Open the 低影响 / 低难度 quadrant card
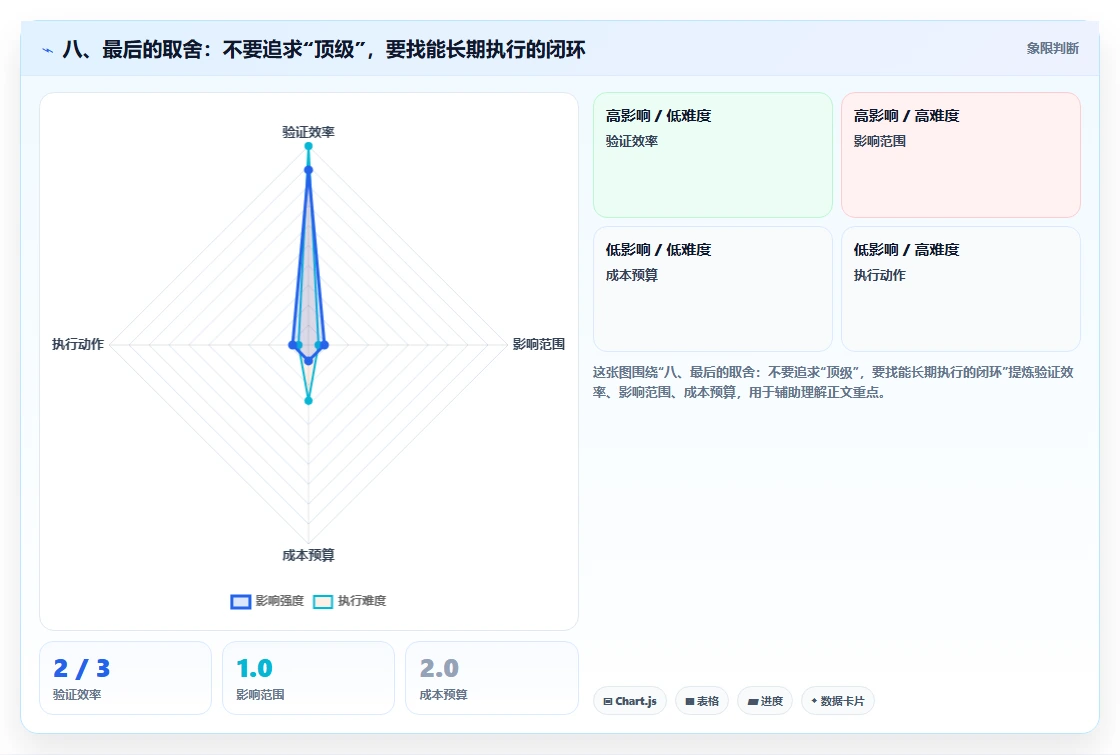 (x=713, y=289)
